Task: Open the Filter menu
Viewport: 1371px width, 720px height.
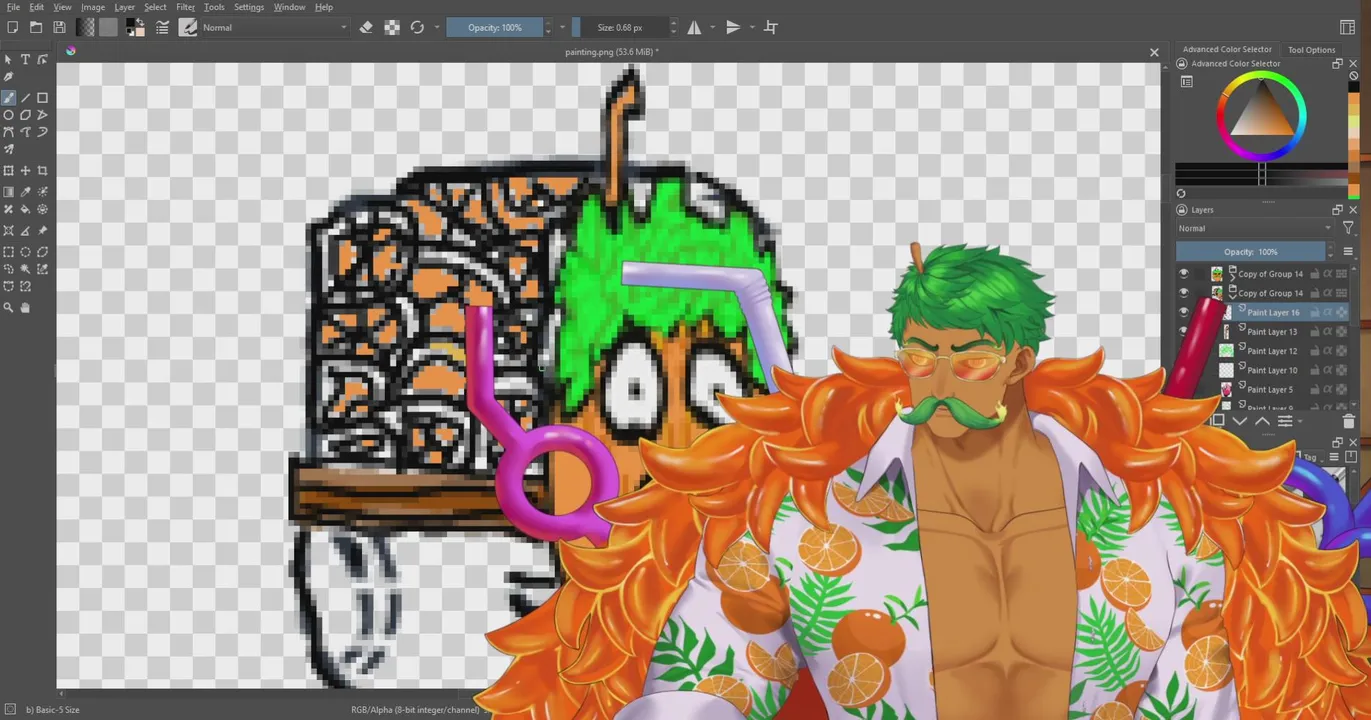Action: coord(185,7)
